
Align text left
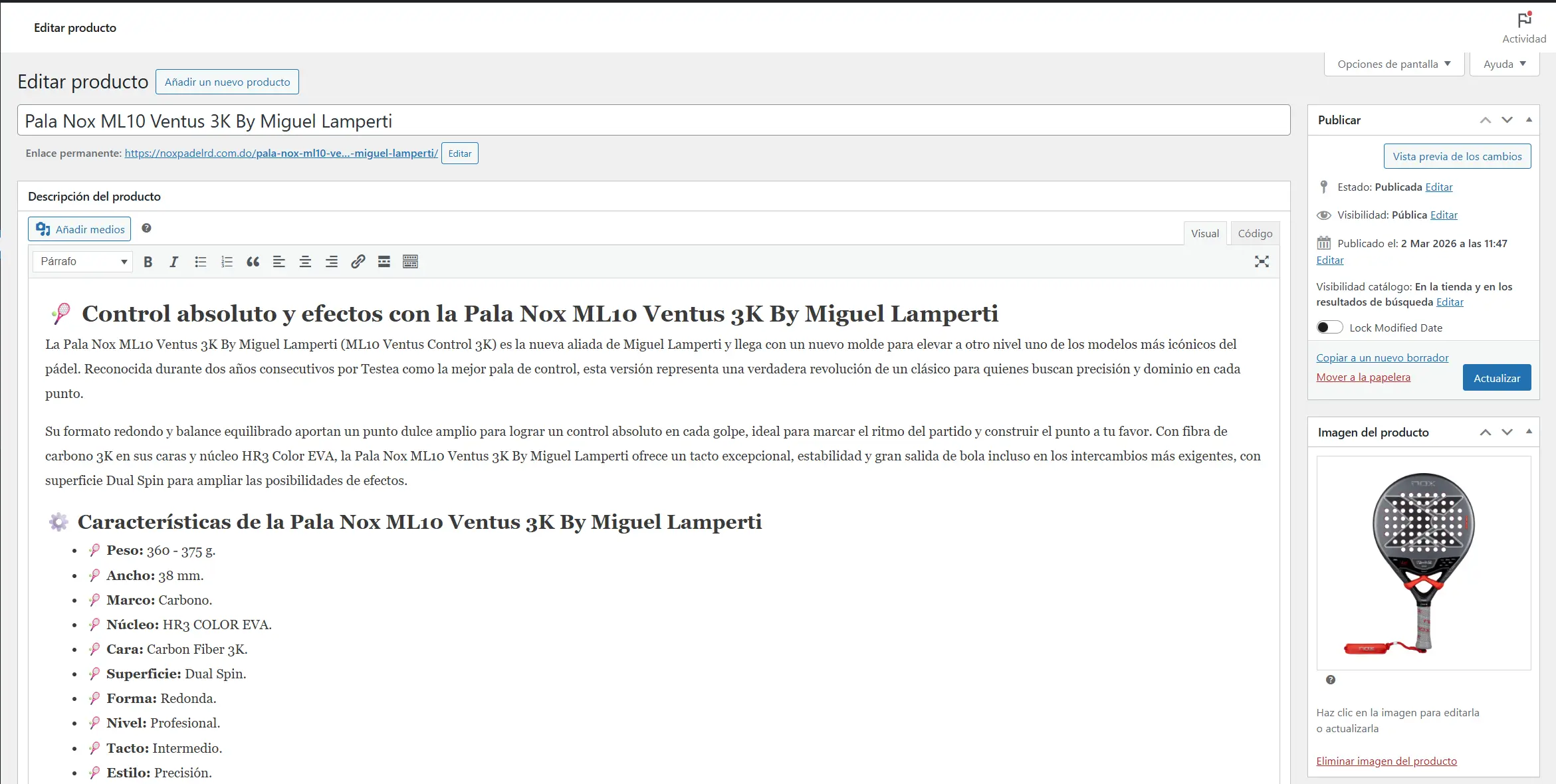[x=279, y=262]
